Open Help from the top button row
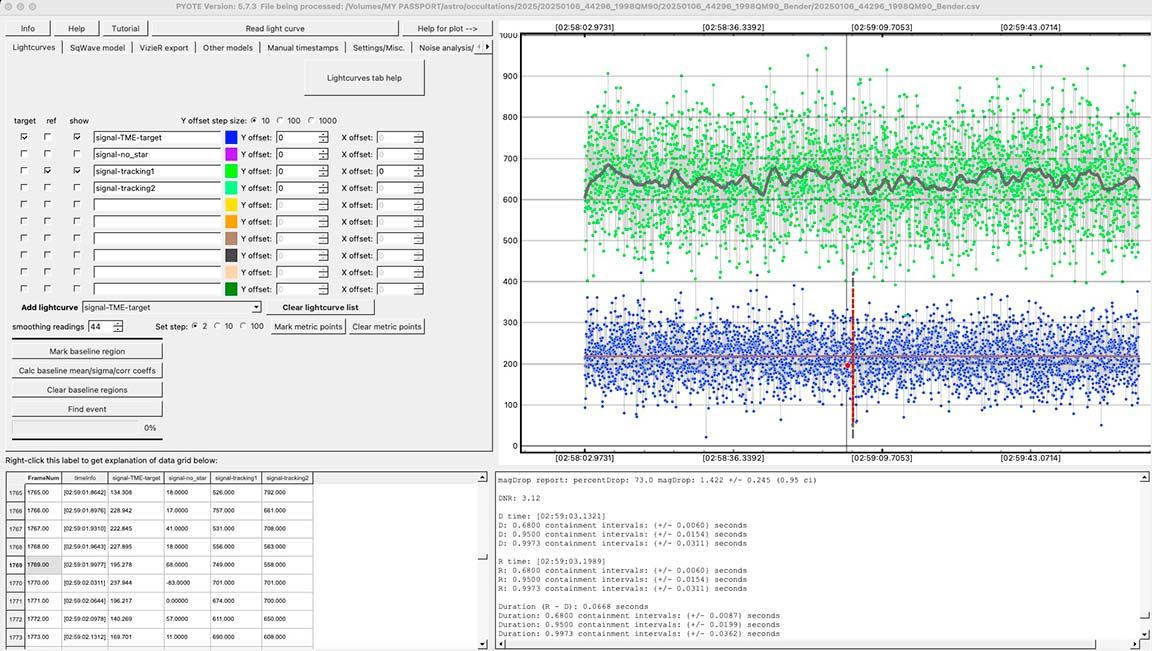 tap(76, 29)
